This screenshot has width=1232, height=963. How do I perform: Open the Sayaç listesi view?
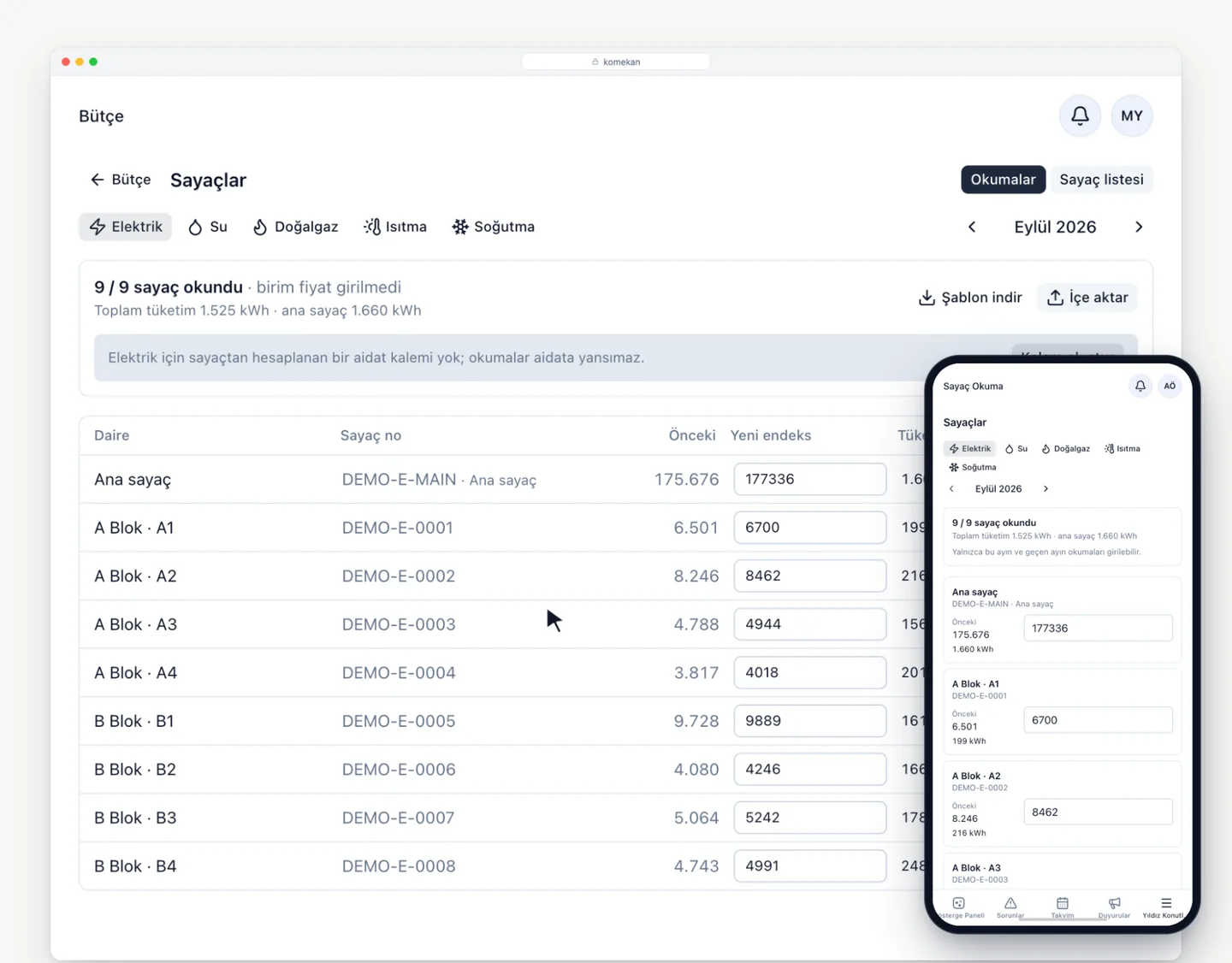(1101, 180)
